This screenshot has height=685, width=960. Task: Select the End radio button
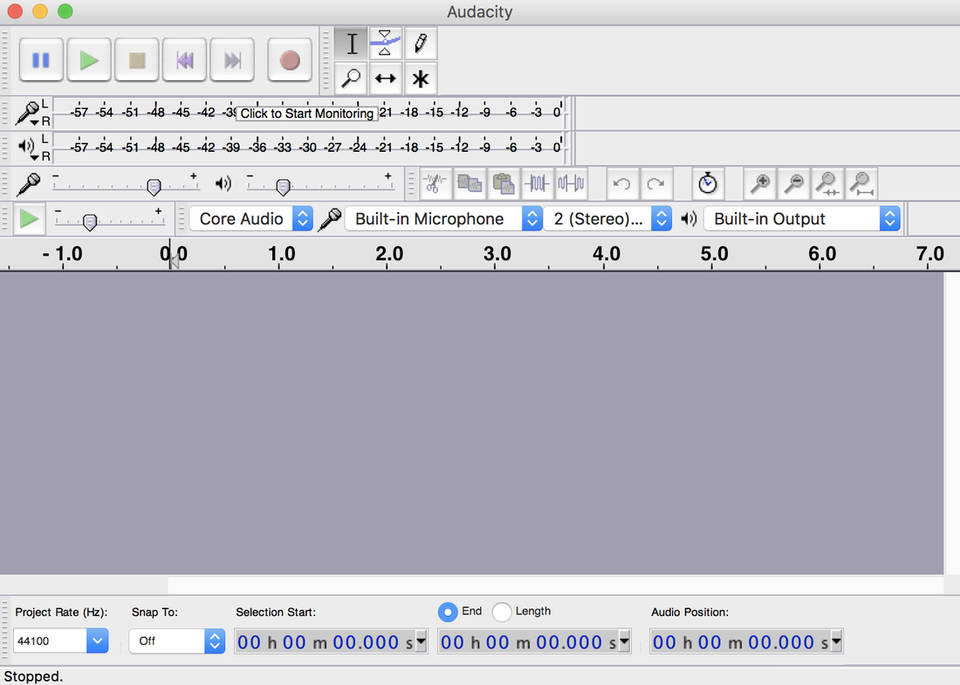[448, 611]
